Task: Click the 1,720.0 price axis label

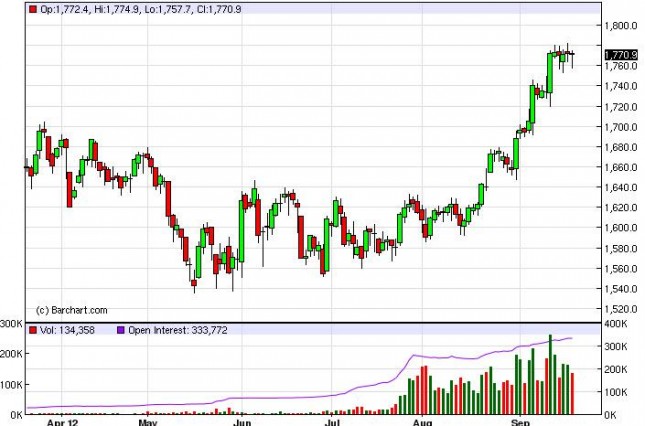Action: point(621,107)
